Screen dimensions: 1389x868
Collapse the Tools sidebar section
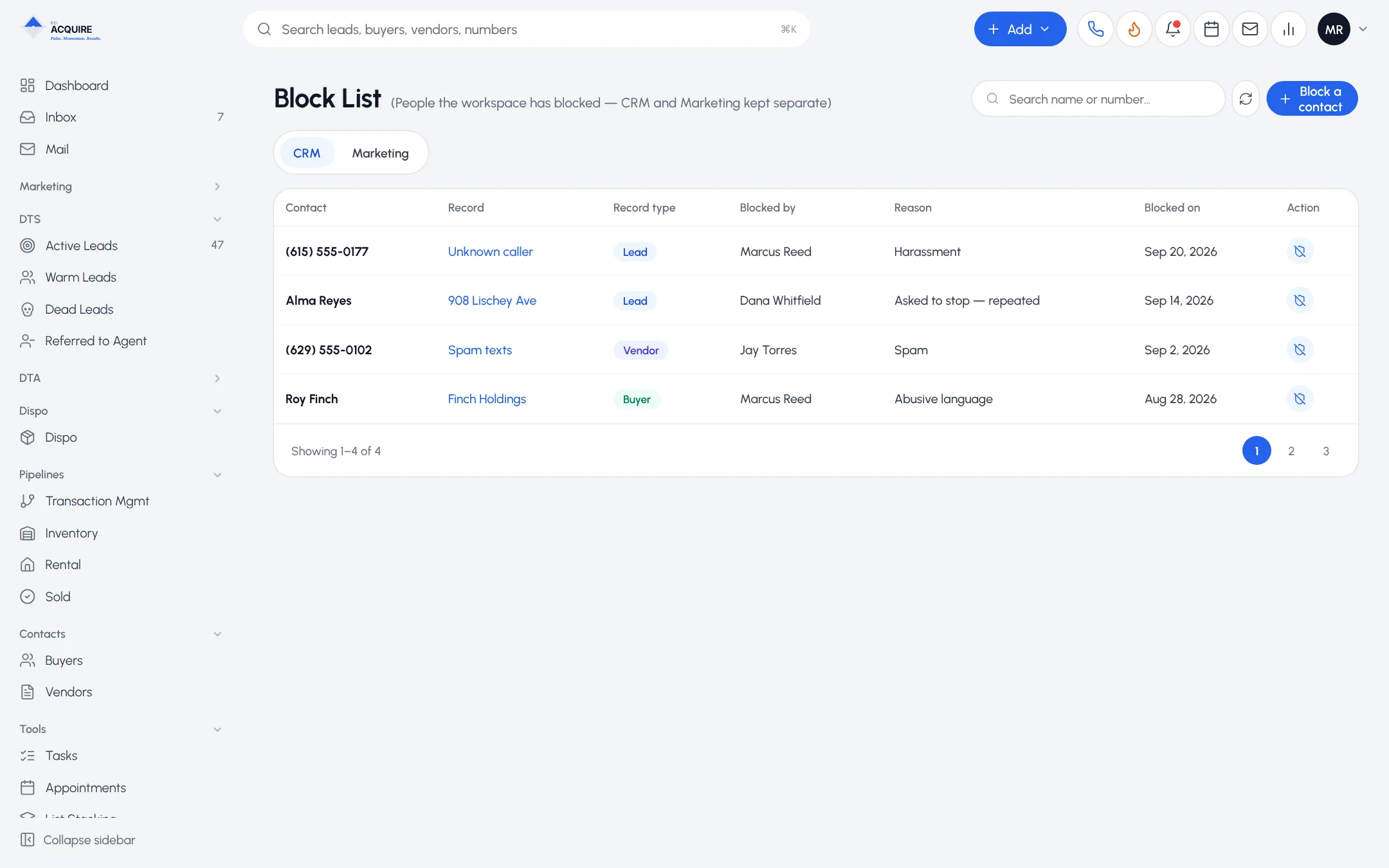tap(122, 729)
